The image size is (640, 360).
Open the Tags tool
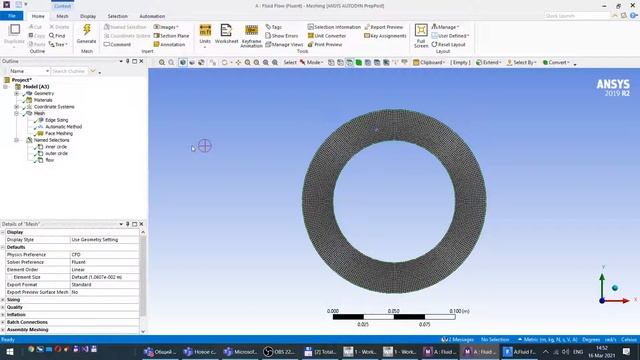[273, 27]
